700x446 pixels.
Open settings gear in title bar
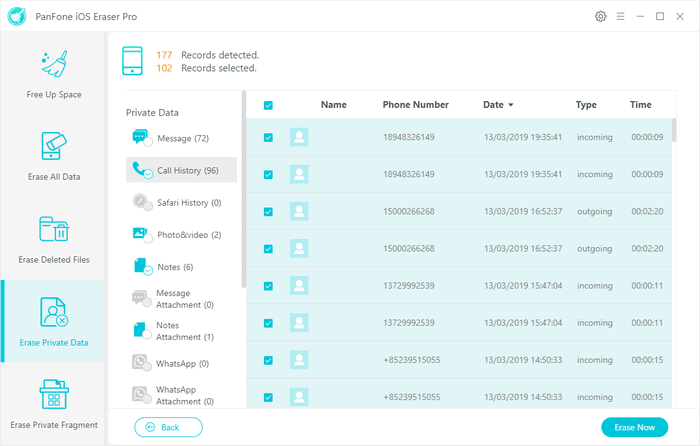(600, 17)
